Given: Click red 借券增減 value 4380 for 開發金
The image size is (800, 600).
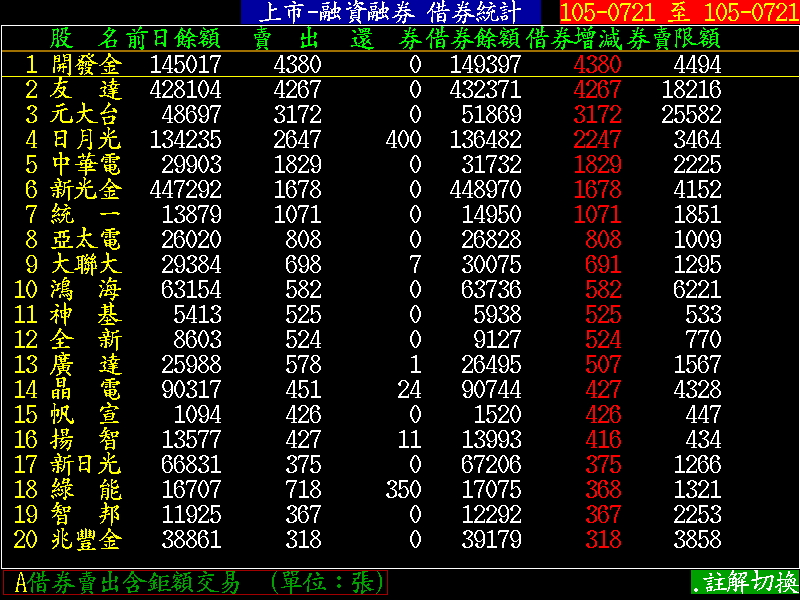Looking at the screenshot, I should coord(597,64).
